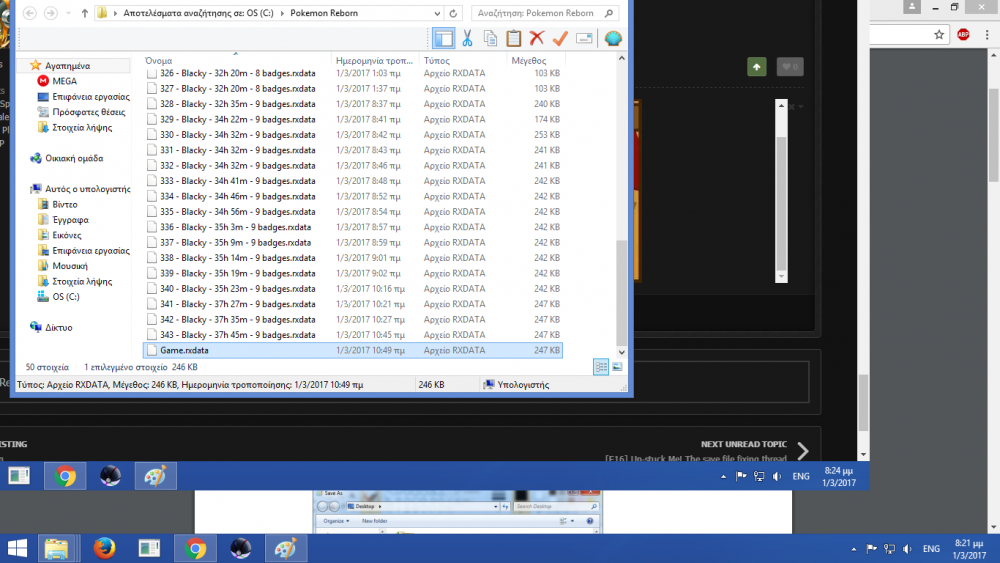Click the Cut scissors icon in toolbar
Screen dimensions: 1000x563
tap(467, 39)
